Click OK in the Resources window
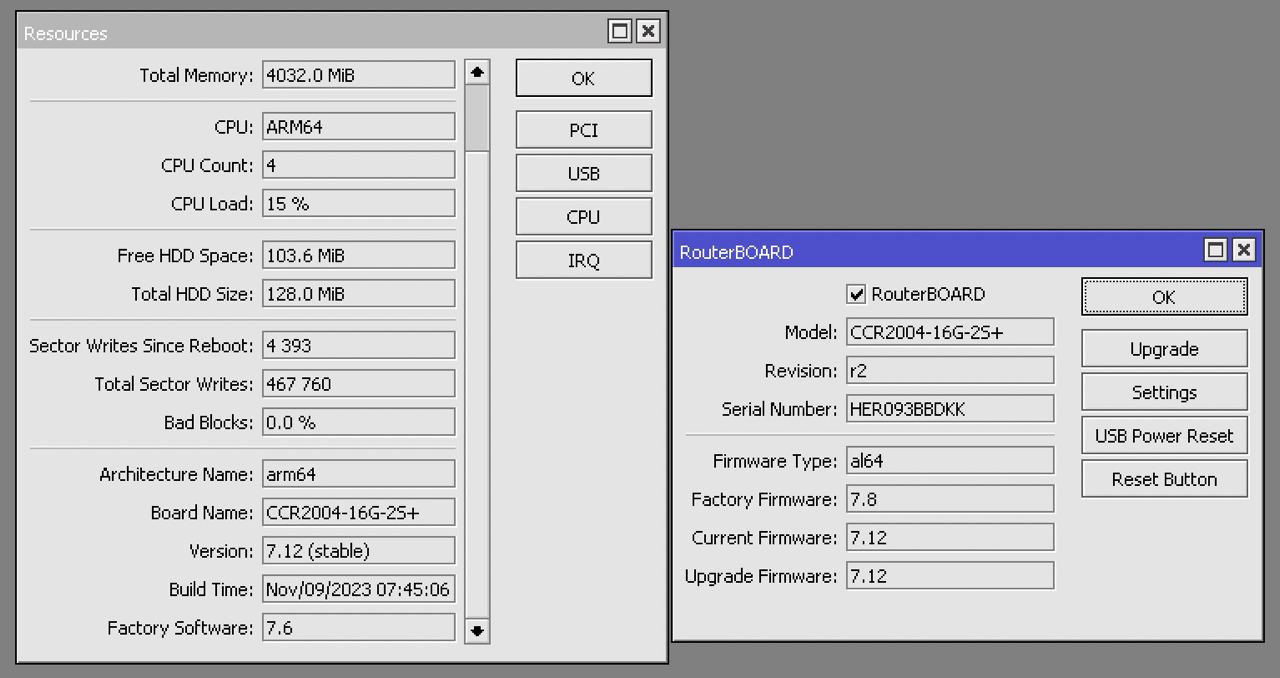 (x=584, y=78)
